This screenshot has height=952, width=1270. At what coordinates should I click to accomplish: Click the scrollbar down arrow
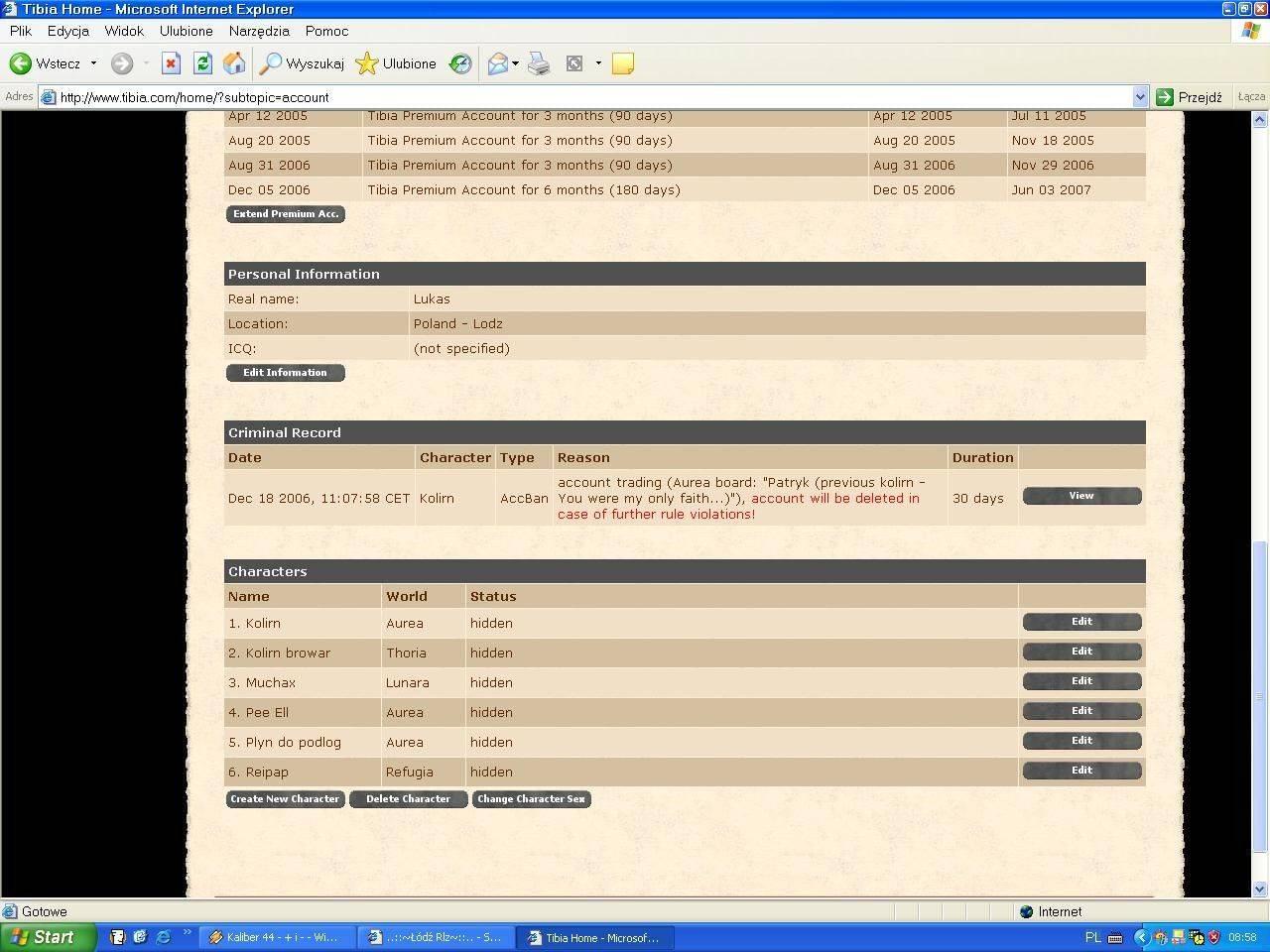[1260, 890]
